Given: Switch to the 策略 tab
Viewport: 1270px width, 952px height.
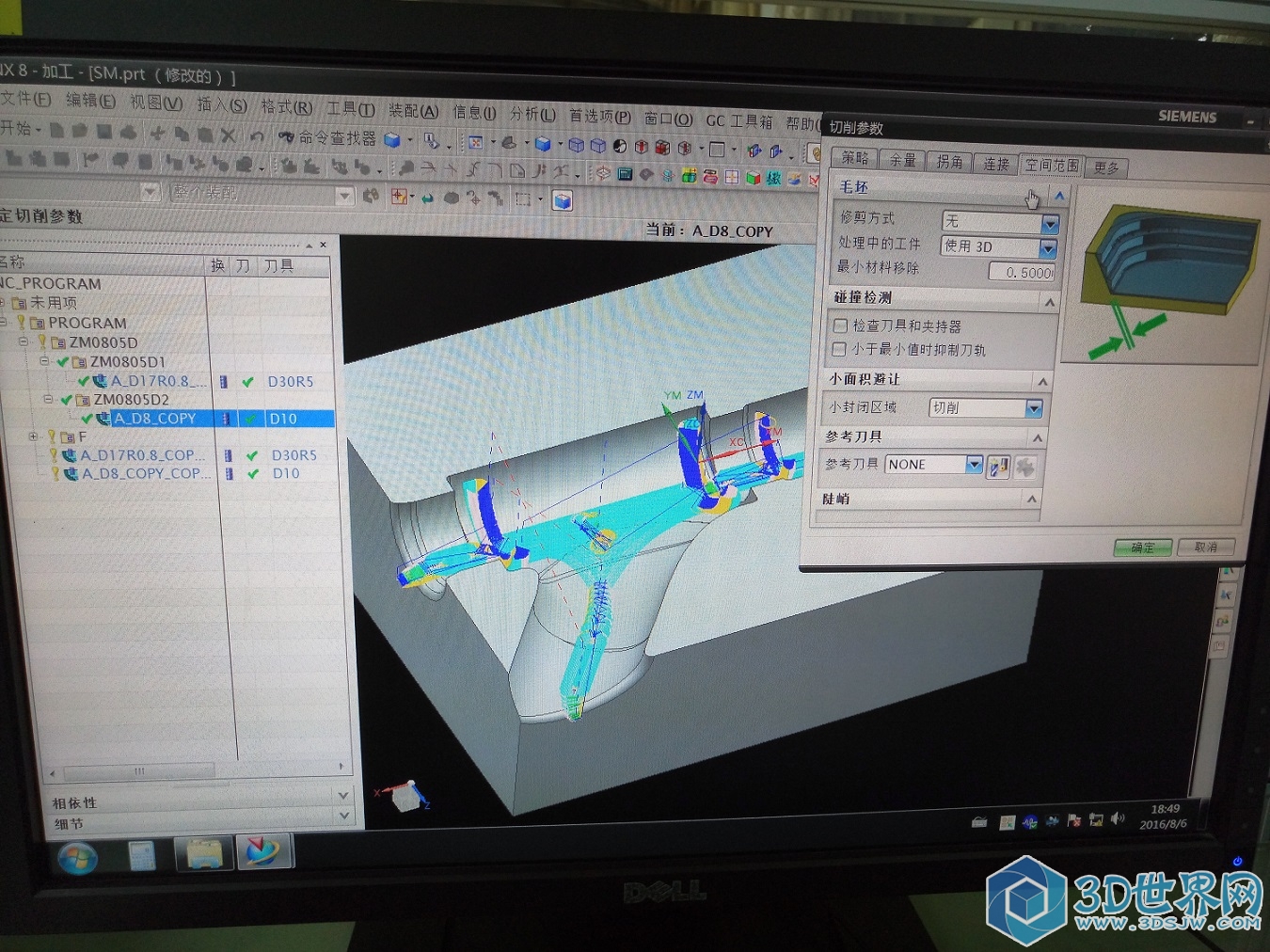Looking at the screenshot, I should [854, 158].
